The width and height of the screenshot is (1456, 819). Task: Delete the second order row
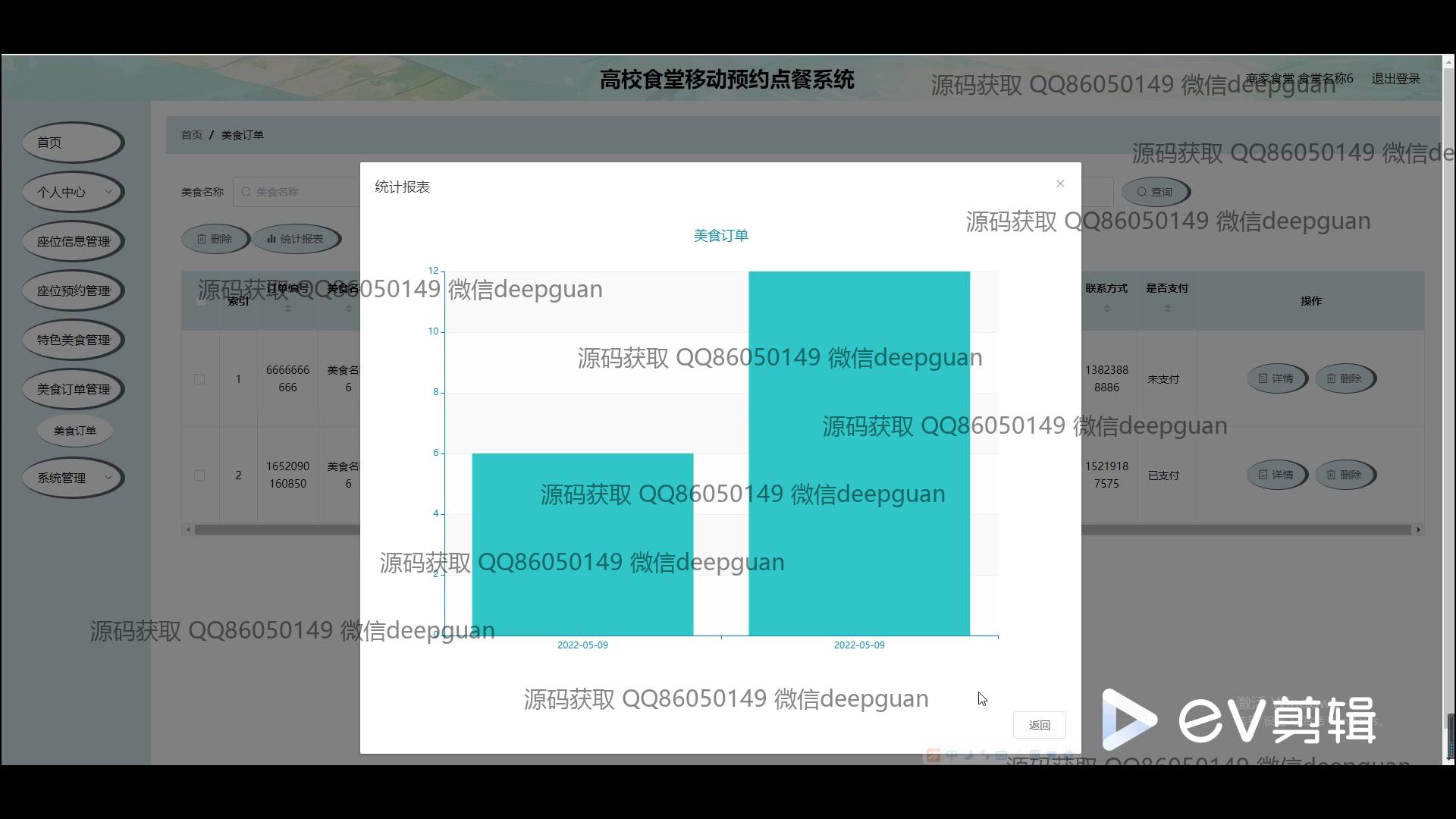1345,475
